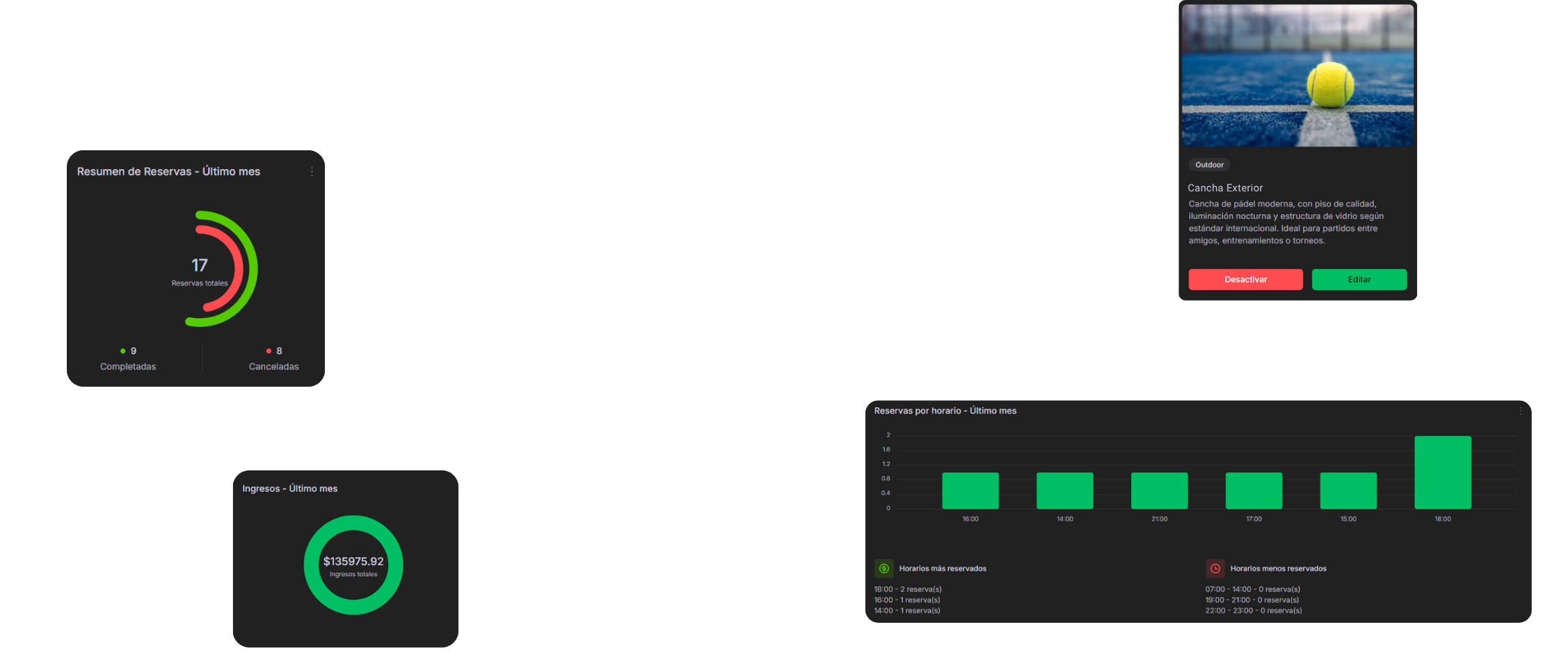Click the green completed arc in reservations chart
Screen dimensions: 1568x668
252,268
